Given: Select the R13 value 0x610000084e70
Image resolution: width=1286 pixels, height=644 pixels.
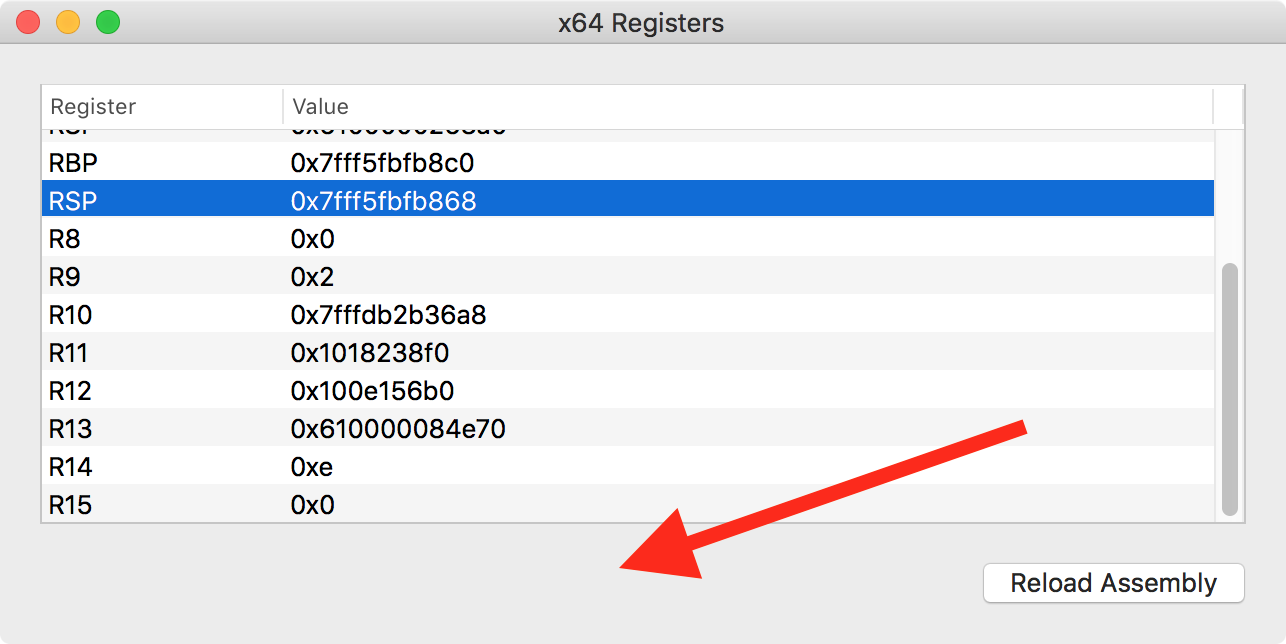Looking at the screenshot, I should click(x=396, y=428).
